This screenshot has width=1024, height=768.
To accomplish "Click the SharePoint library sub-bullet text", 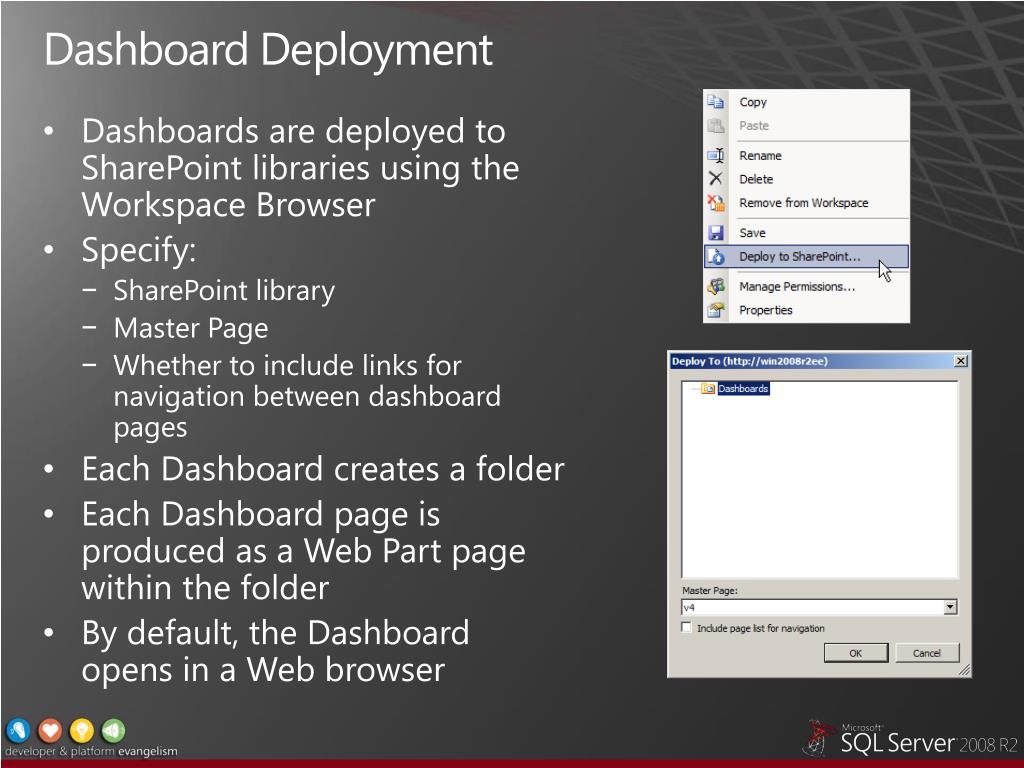I will (x=224, y=291).
